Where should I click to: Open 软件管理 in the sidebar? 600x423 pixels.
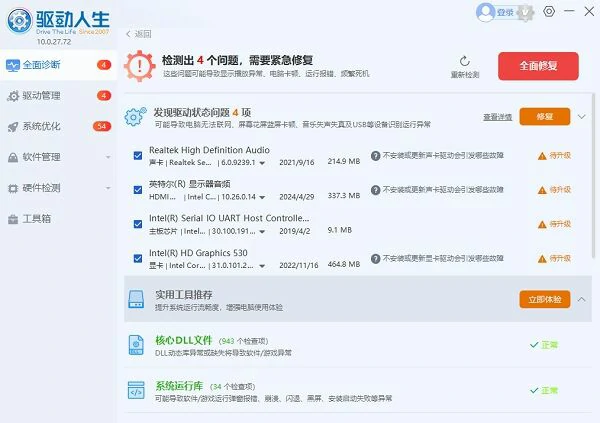coord(58,157)
